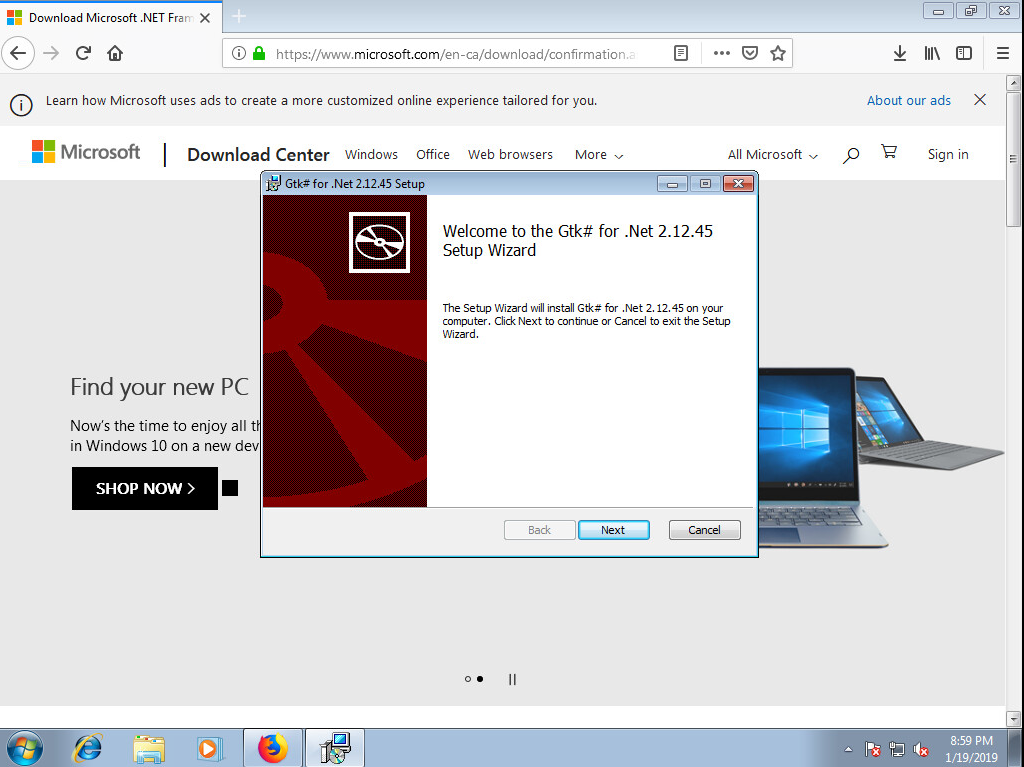The height and width of the screenshot is (767, 1024).
Task: Switch to Firefox in the taskbar
Action: pos(273,748)
